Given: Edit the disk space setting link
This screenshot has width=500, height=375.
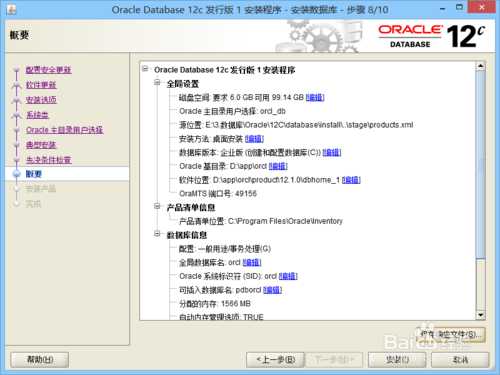Looking at the screenshot, I should pyautogui.click(x=315, y=97).
